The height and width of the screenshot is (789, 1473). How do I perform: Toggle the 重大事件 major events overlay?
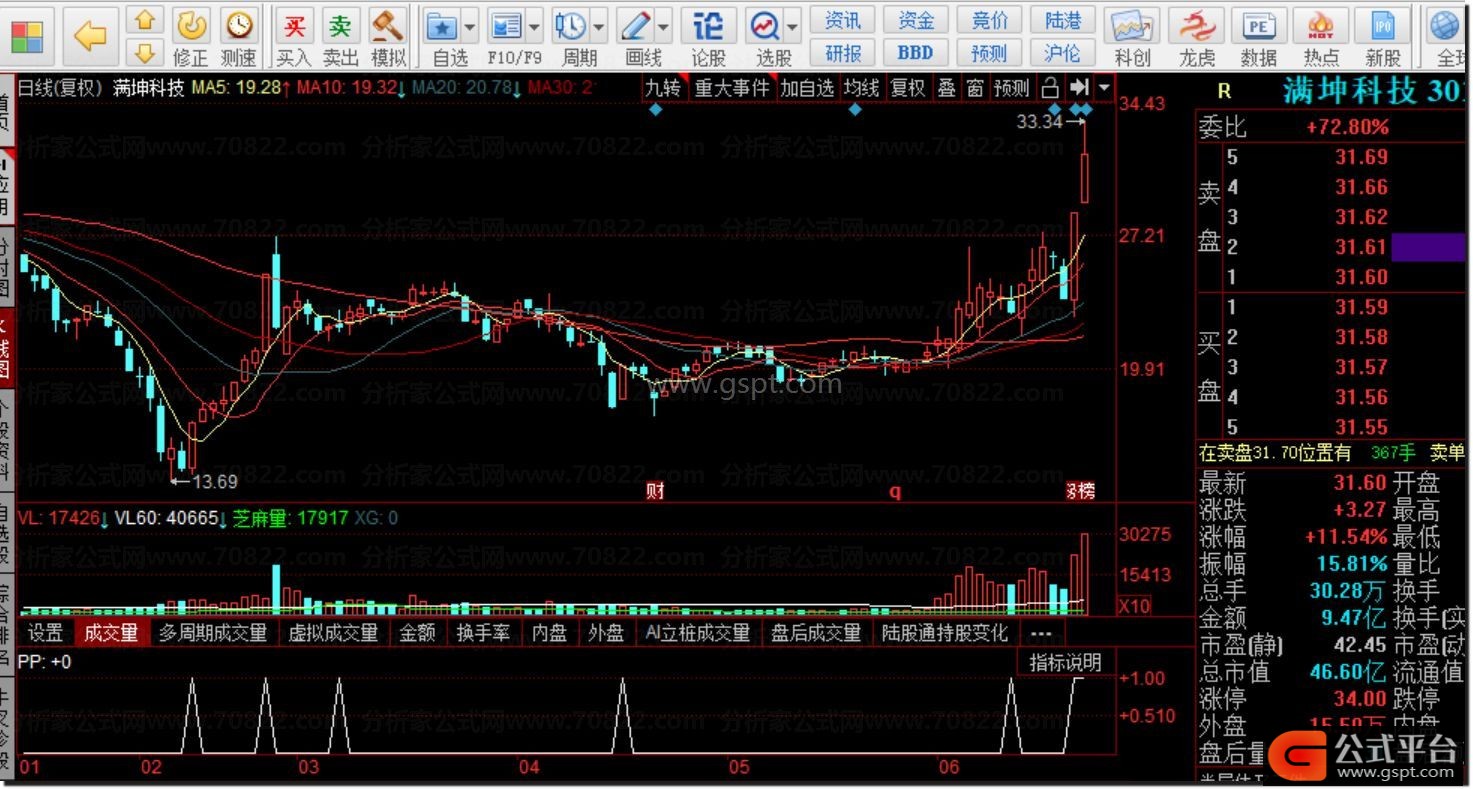[733, 88]
